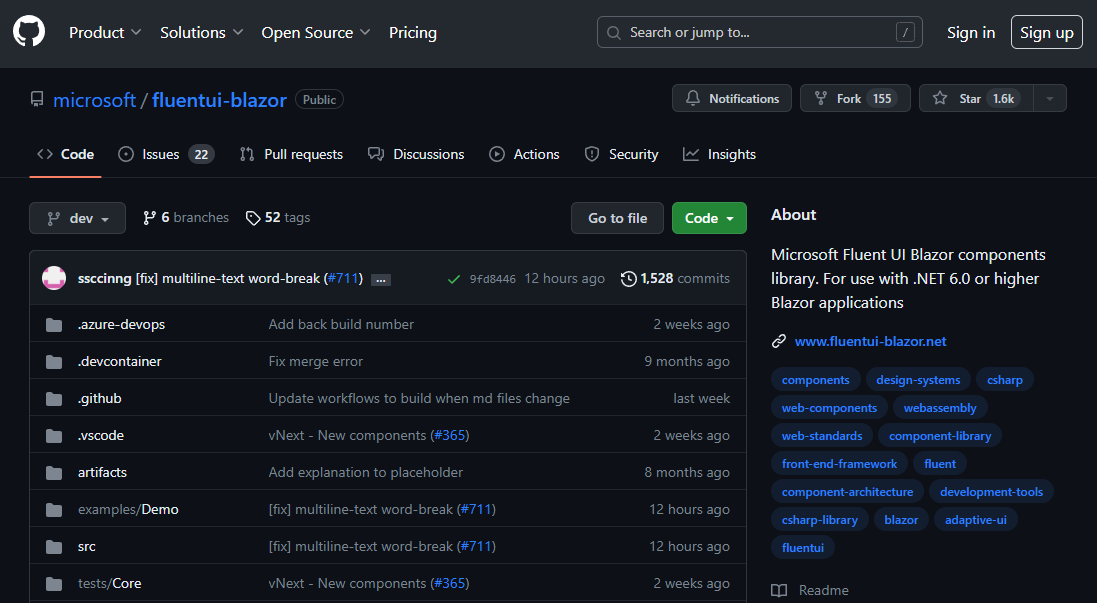
Task: Open the Pricing page
Action: [x=413, y=32]
